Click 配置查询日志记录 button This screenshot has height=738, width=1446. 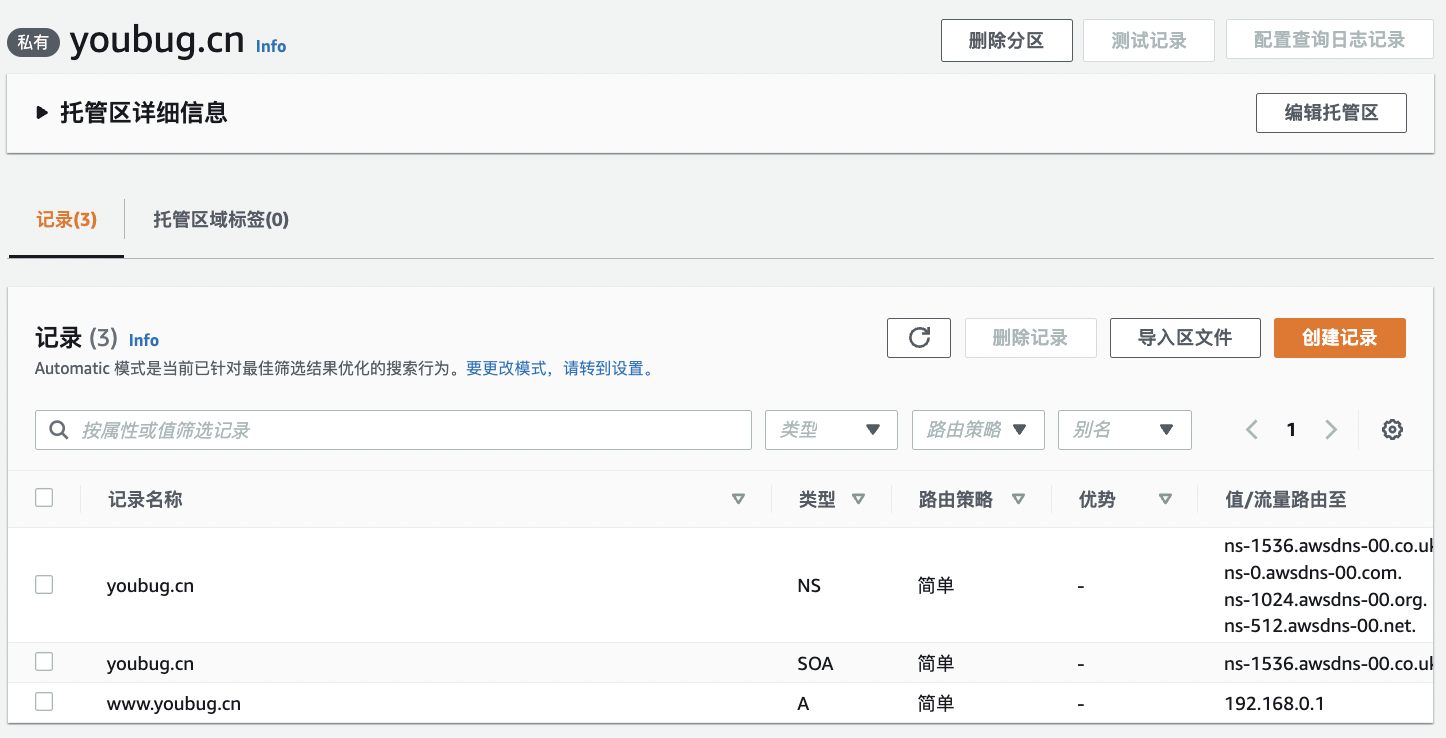(1330, 41)
